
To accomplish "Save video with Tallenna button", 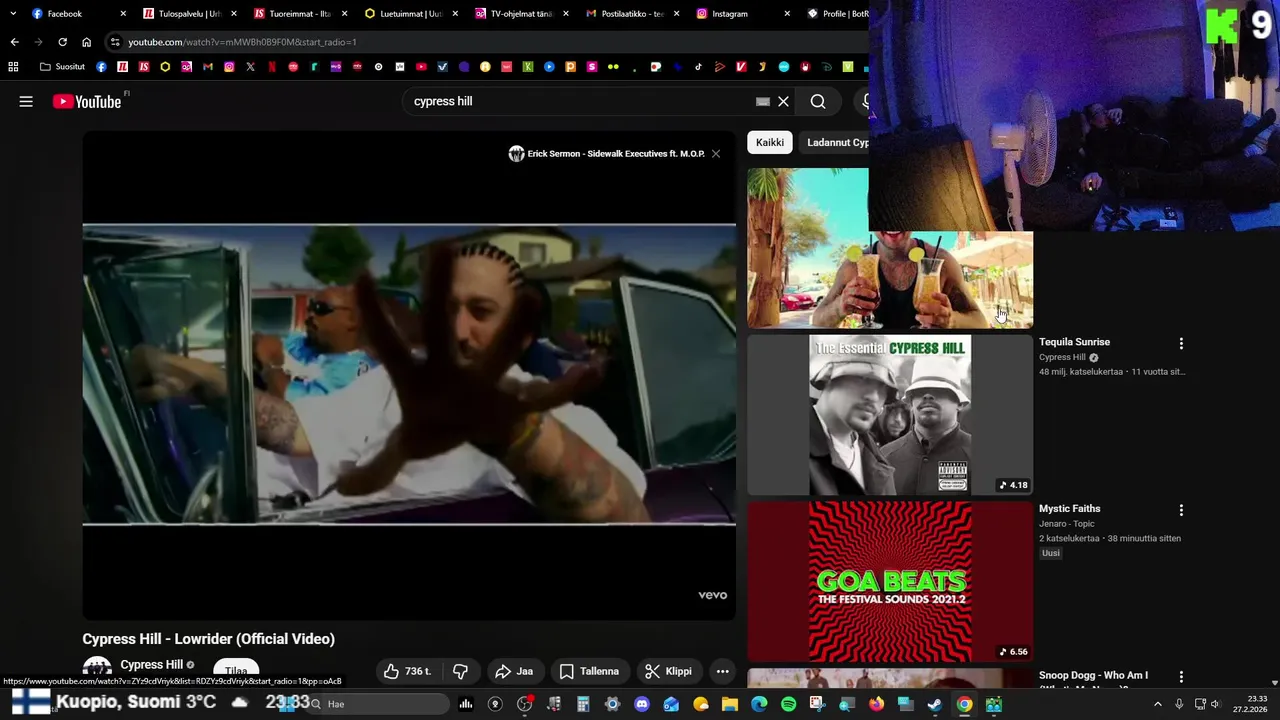I will point(589,671).
